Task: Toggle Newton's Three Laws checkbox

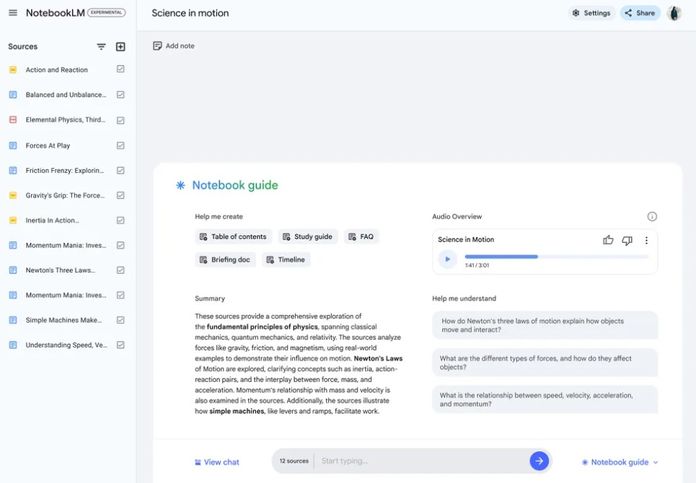Action: point(120,270)
